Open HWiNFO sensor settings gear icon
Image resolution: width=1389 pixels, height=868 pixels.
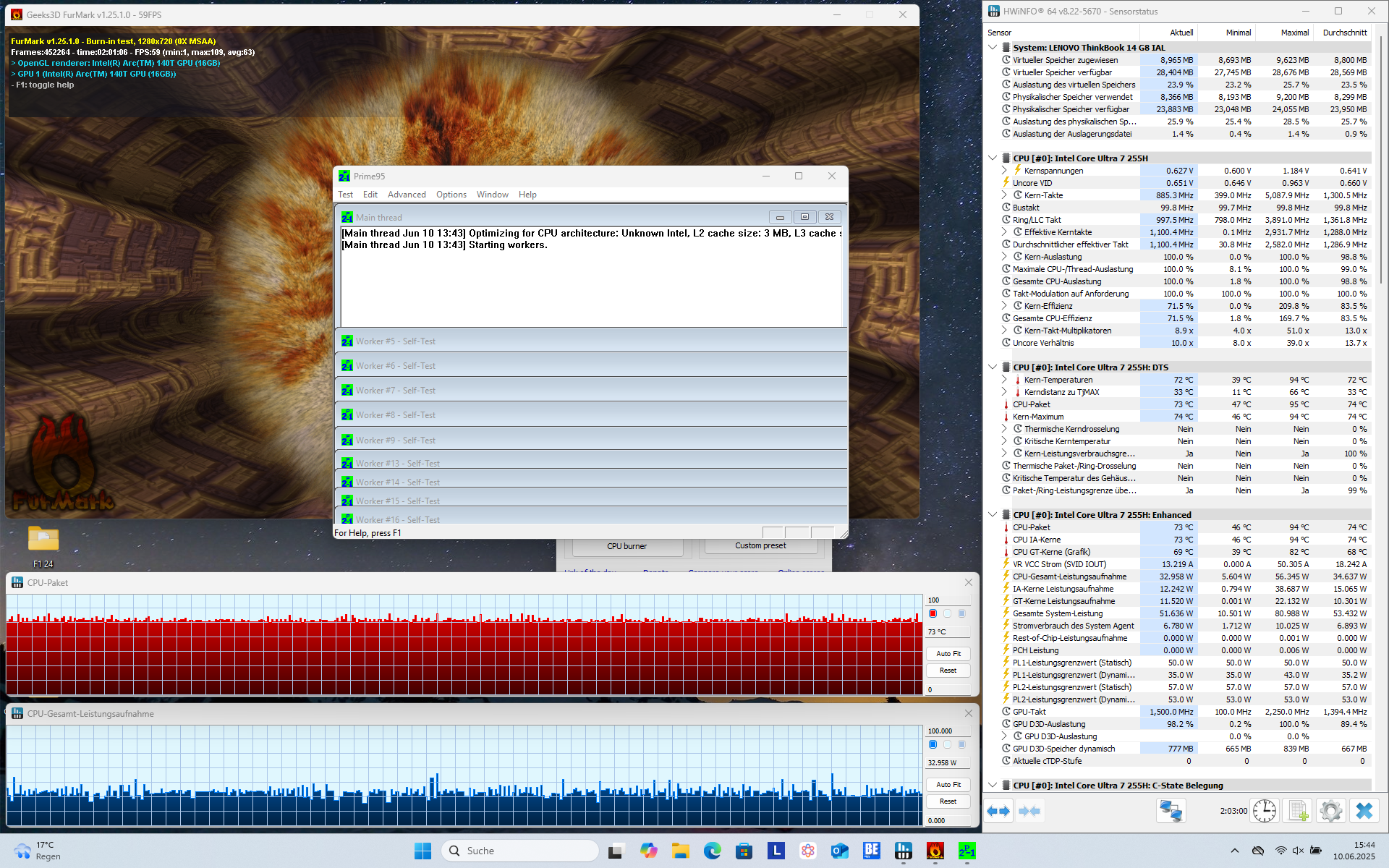tap(1330, 811)
